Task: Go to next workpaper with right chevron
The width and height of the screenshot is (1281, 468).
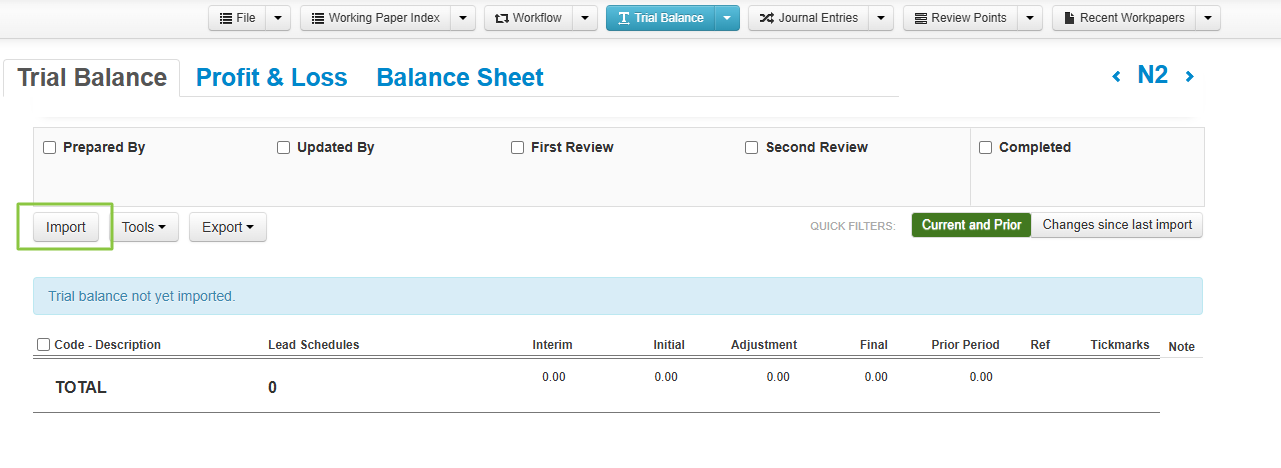Action: 1189,77
